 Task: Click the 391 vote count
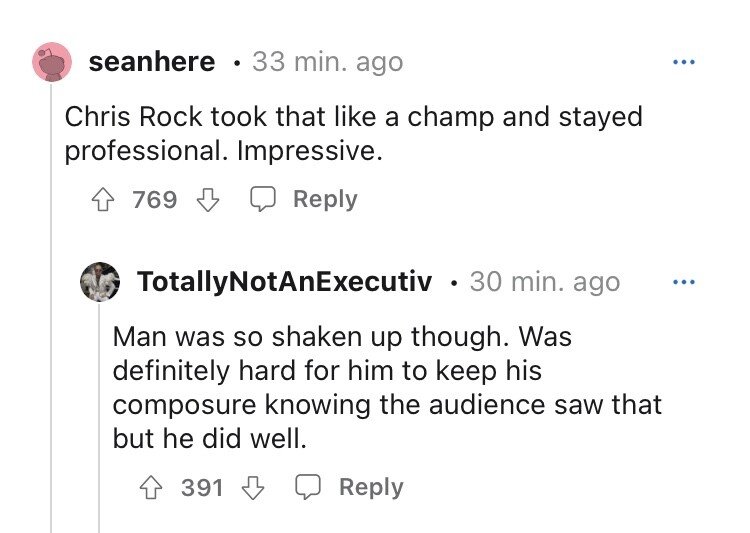[x=203, y=488]
